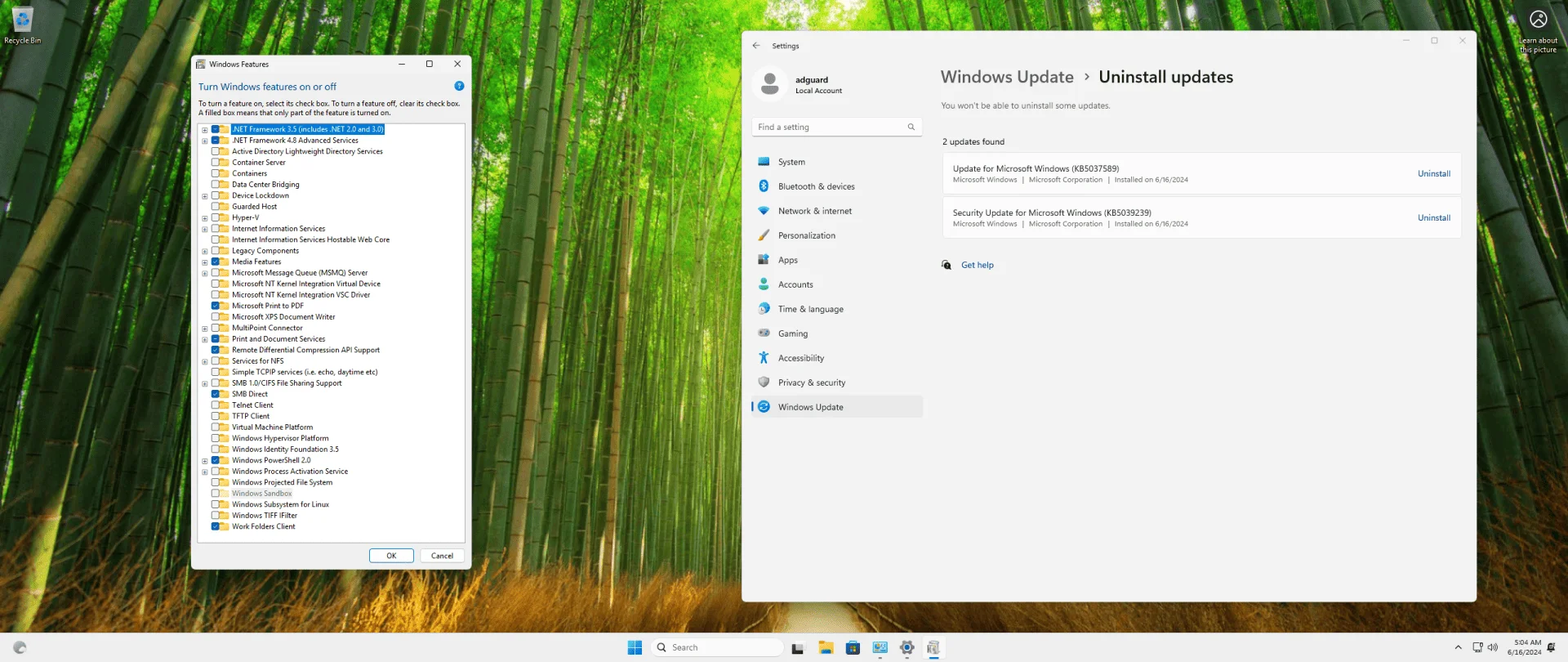This screenshot has width=1568, height=662.
Task: Click the taskbar Search box
Action: click(x=718, y=647)
